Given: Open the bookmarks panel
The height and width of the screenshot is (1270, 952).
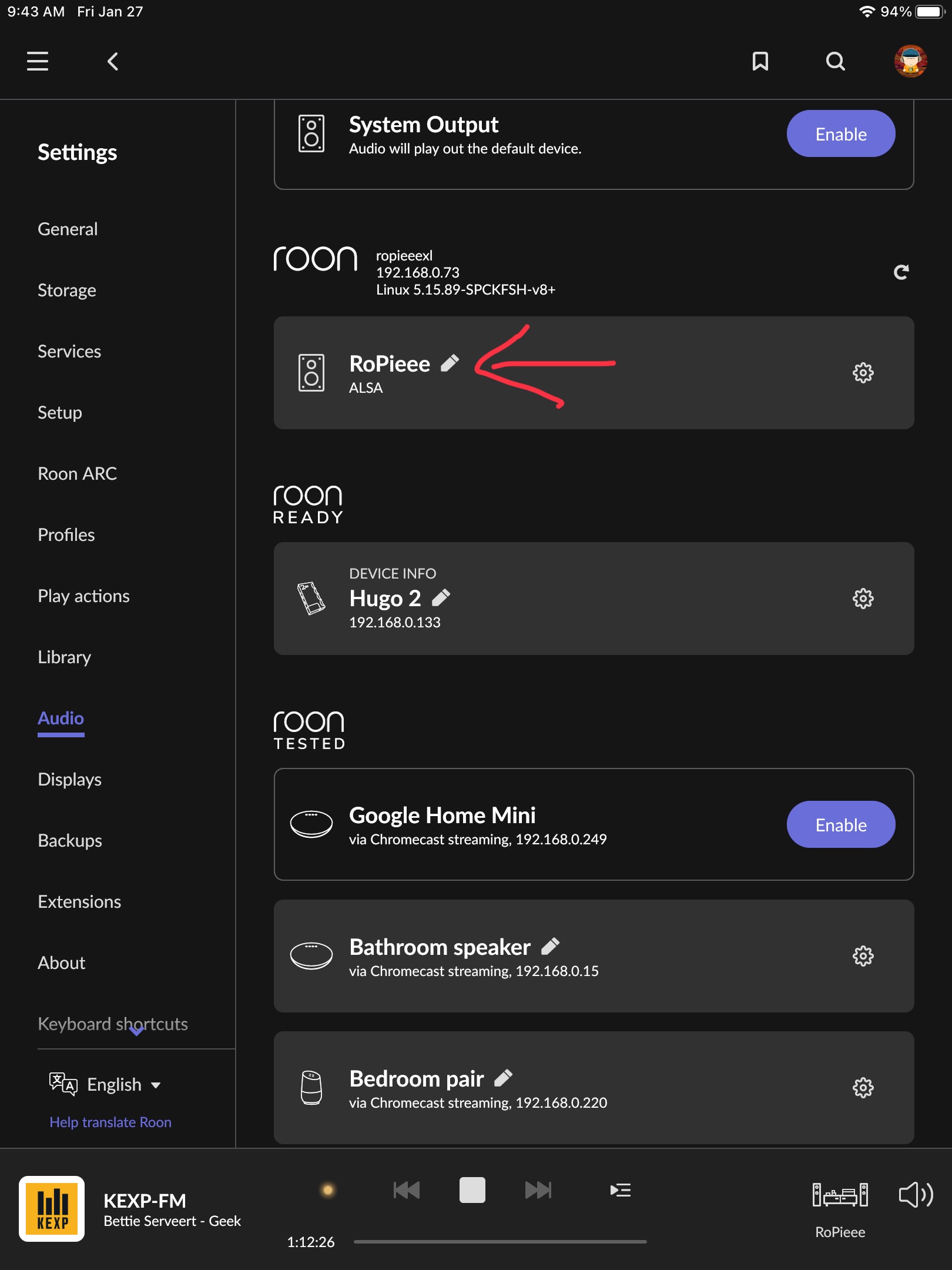Looking at the screenshot, I should (x=760, y=61).
